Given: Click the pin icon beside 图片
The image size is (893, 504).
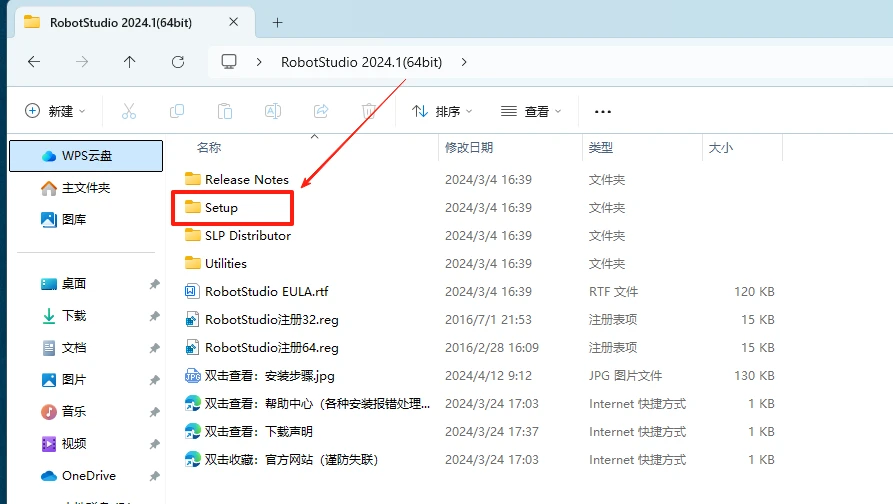Looking at the screenshot, I should tap(154, 379).
